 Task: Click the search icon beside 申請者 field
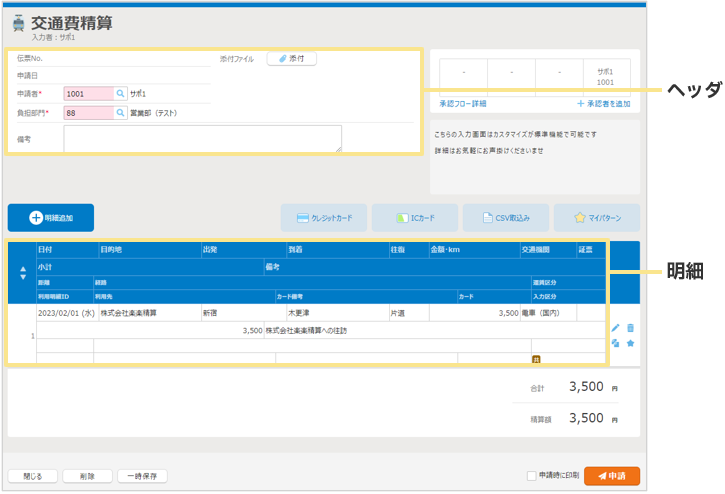click(120, 93)
